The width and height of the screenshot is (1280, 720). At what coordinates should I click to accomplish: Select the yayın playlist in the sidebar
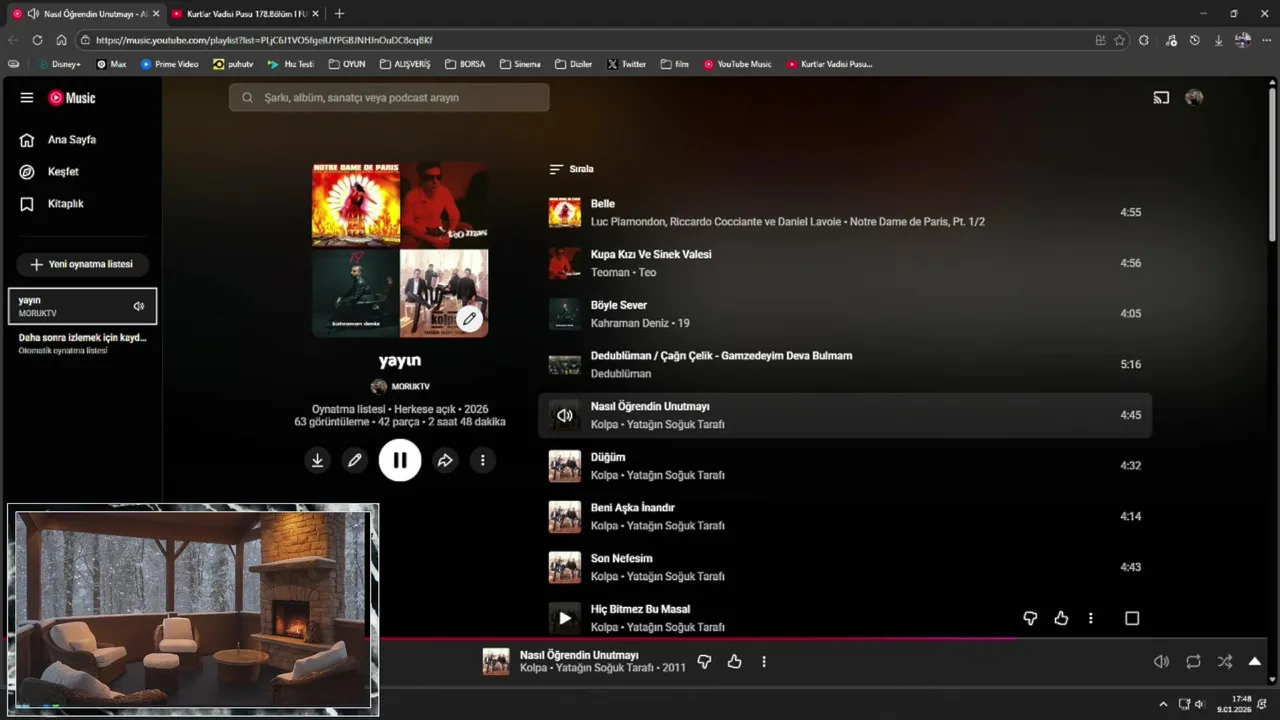pyautogui.click(x=82, y=306)
